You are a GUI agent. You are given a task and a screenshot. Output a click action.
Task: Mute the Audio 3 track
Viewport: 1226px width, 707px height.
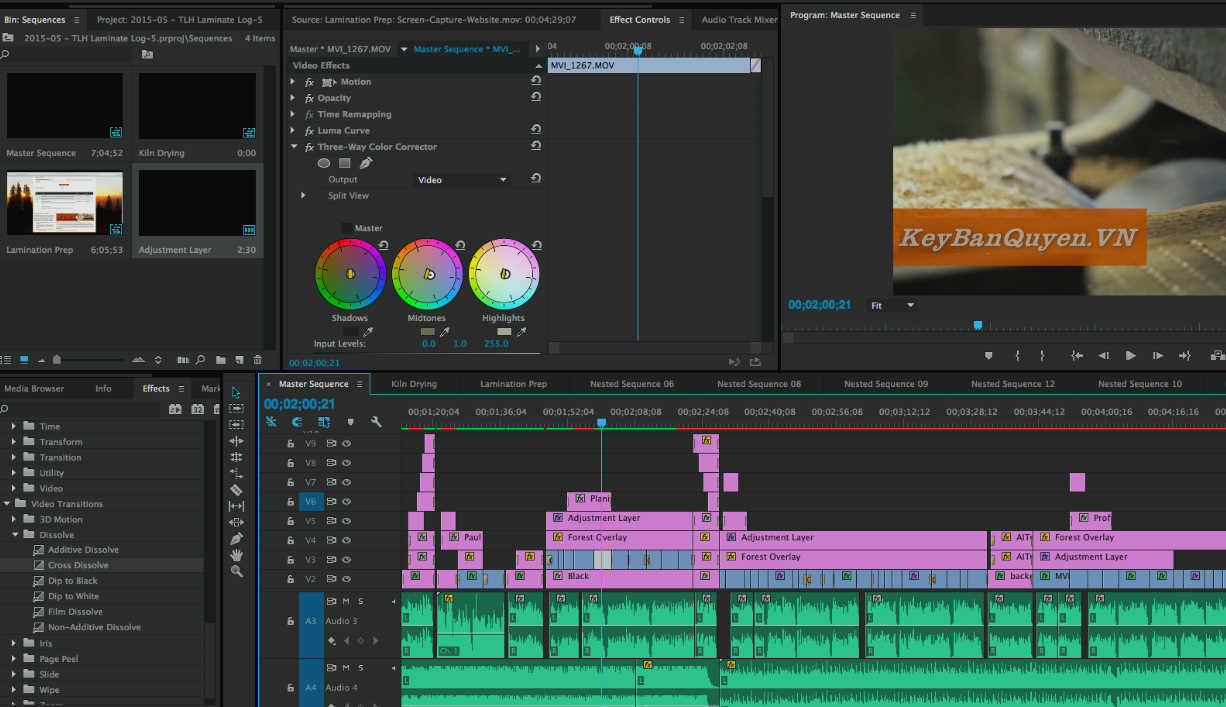pos(346,601)
